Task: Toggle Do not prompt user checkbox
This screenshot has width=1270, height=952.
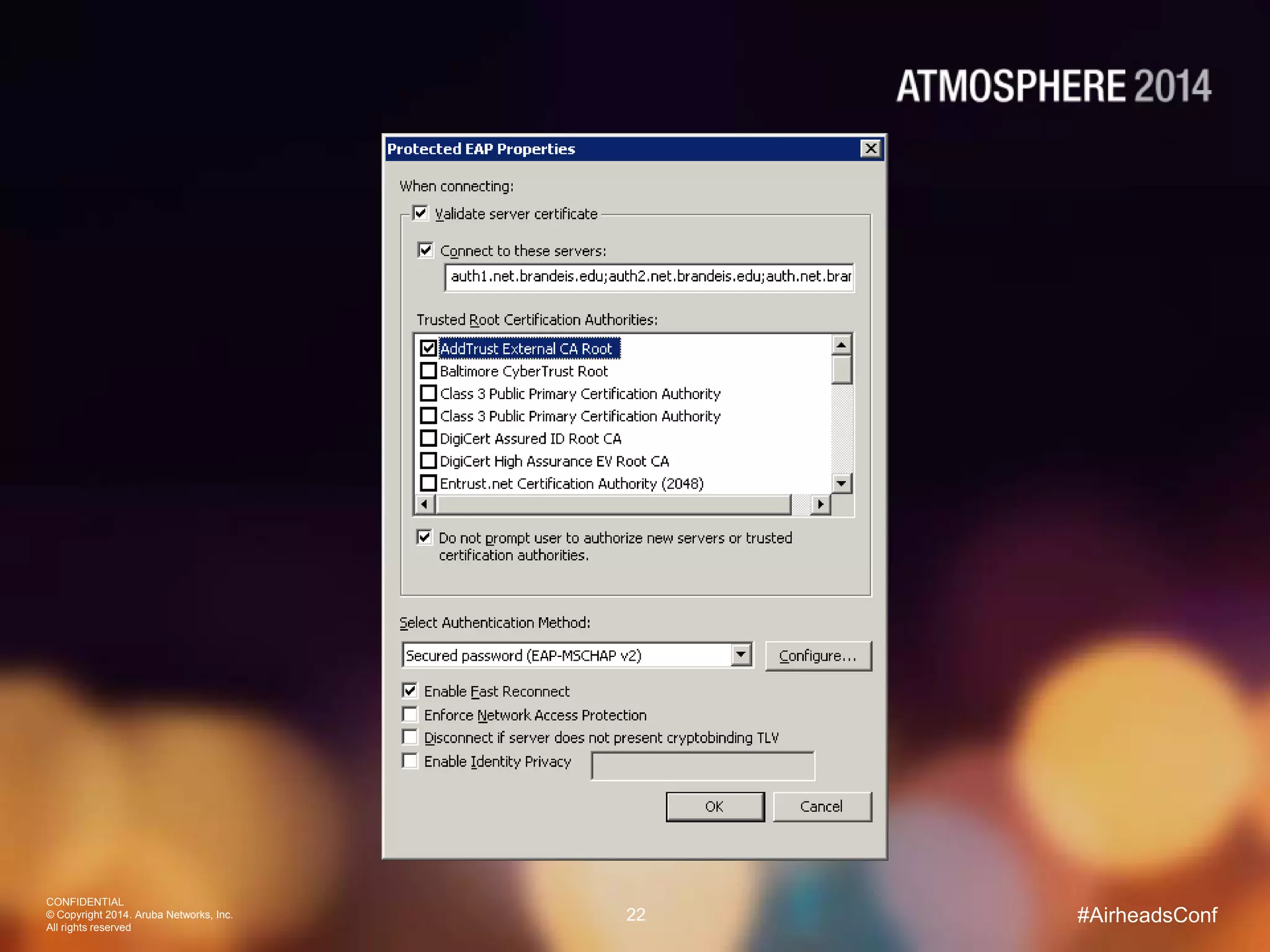Action: [x=424, y=537]
